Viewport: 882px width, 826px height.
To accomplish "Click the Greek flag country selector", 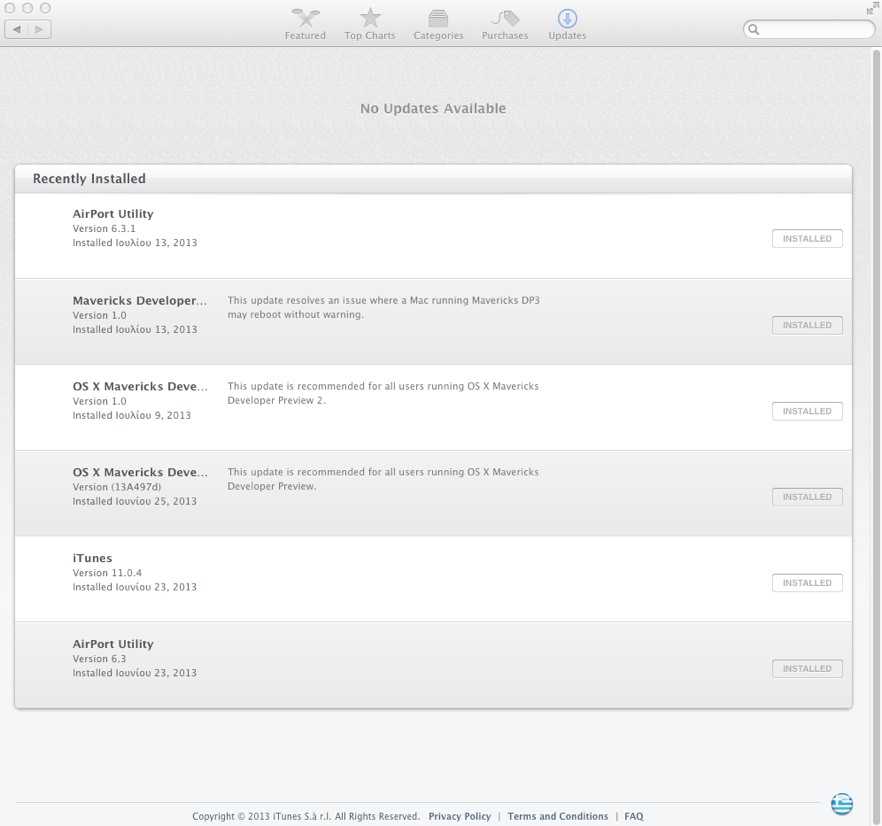I will [x=842, y=803].
